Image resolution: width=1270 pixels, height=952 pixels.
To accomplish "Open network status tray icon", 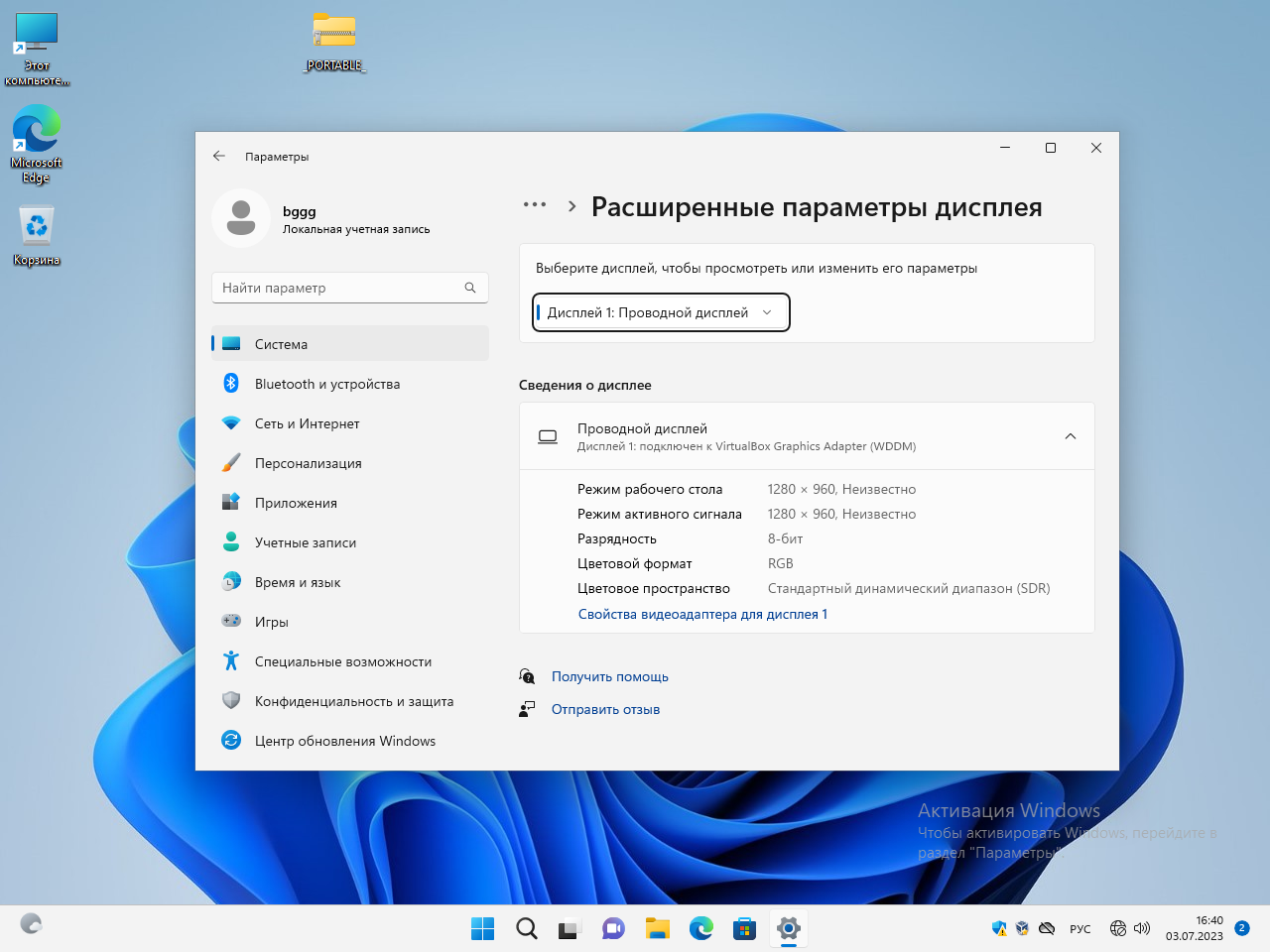I will (1118, 928).
